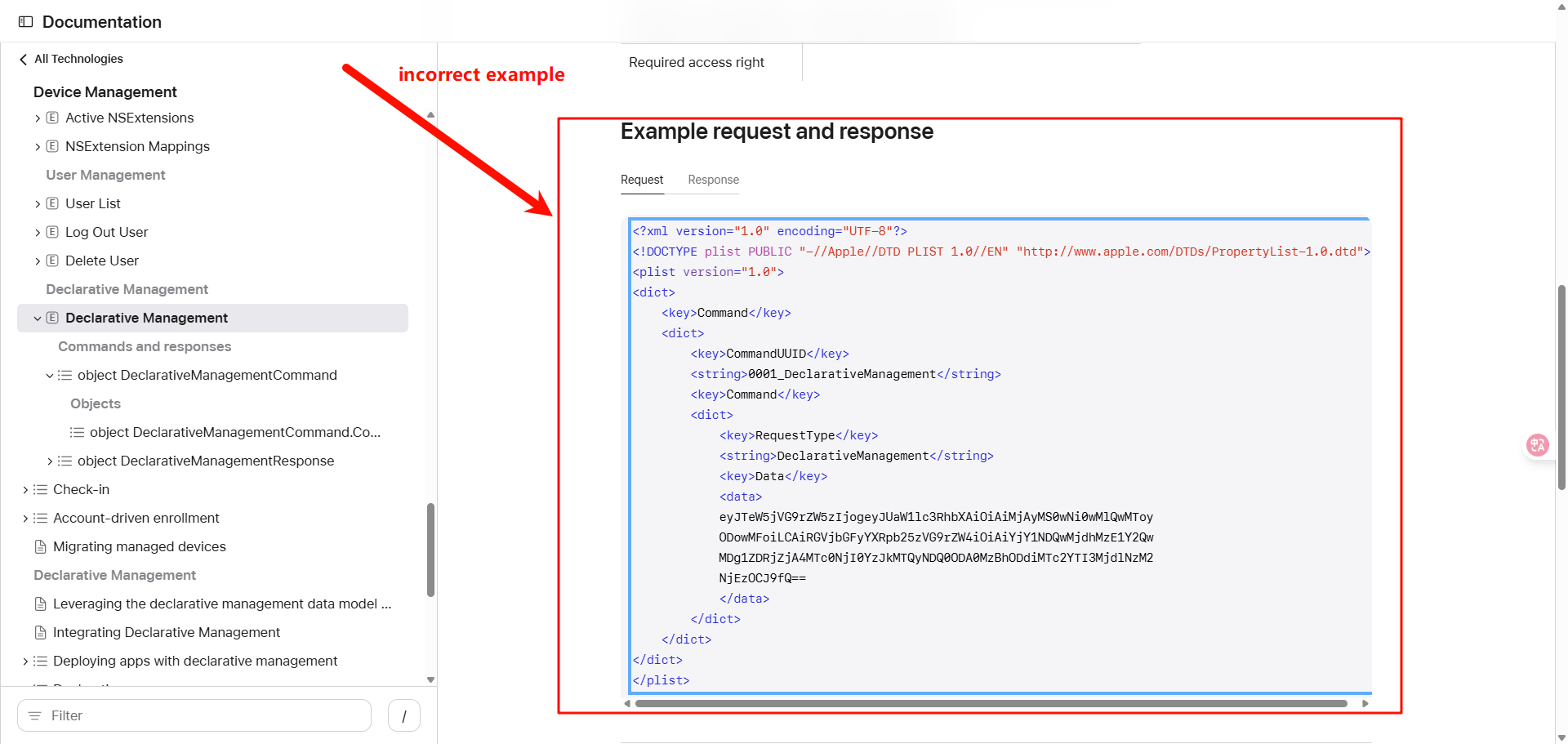Toggle the sidebar icon beside Documentation

tap(25, 22)
